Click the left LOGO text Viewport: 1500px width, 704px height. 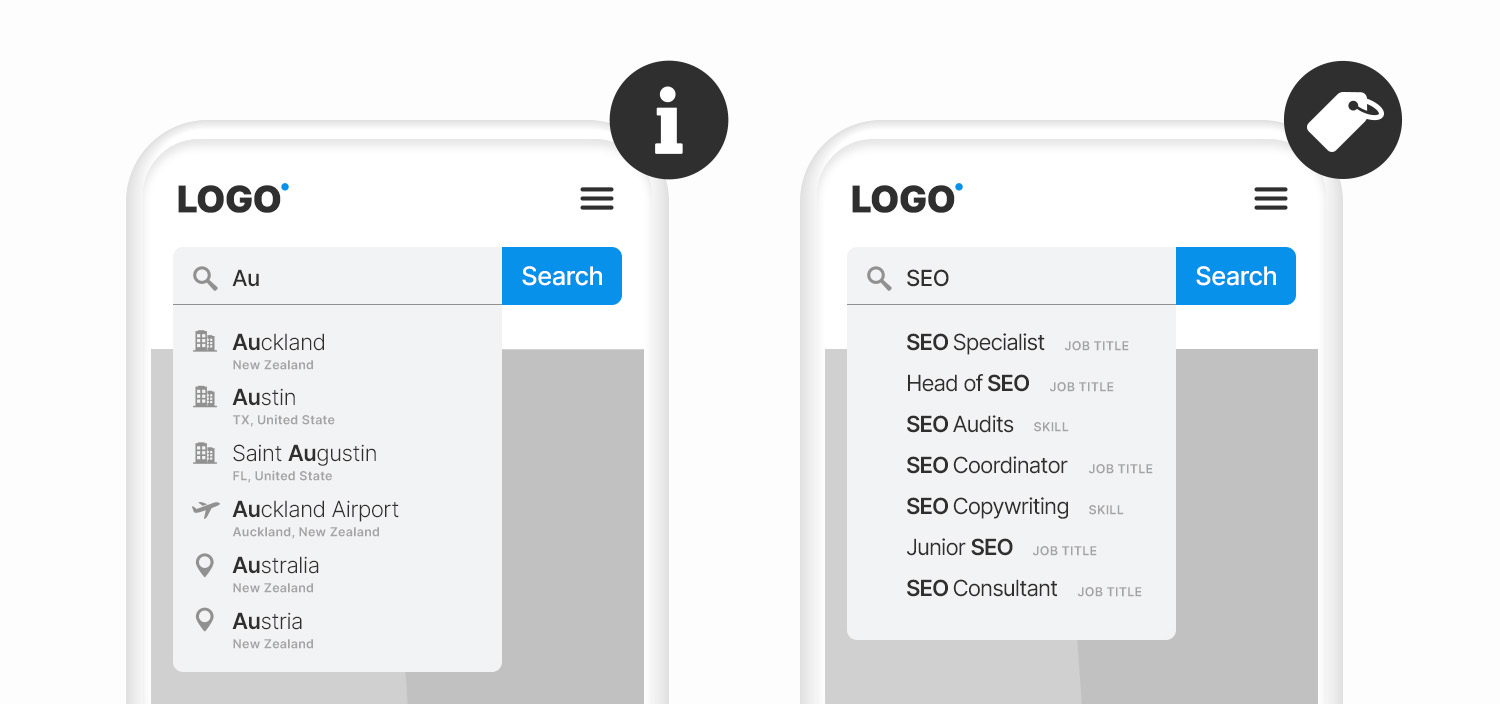[x=226, y=198]
